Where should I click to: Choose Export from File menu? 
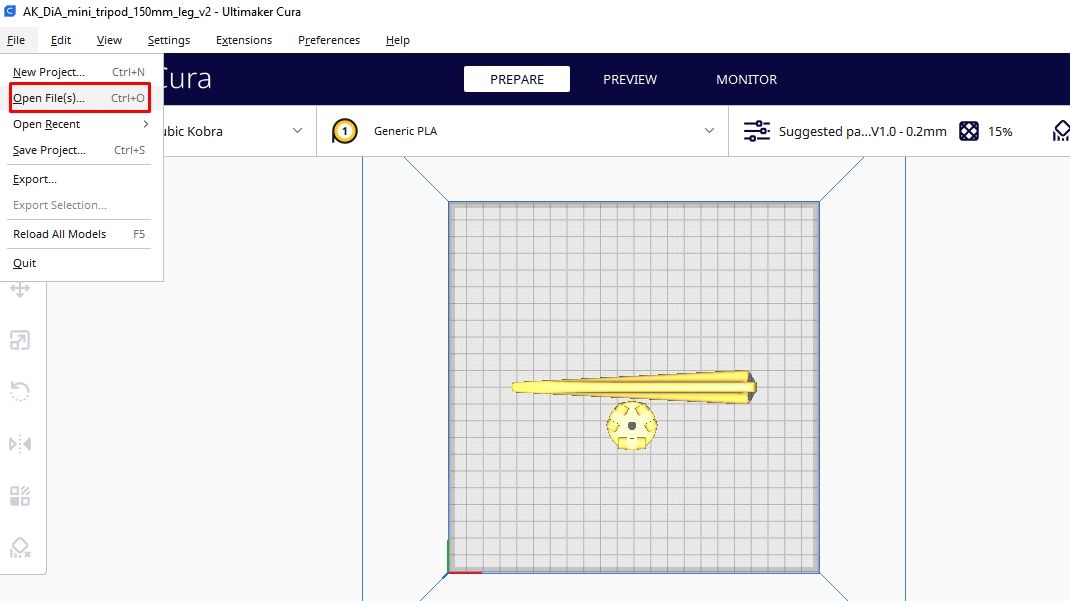[79, 179]
